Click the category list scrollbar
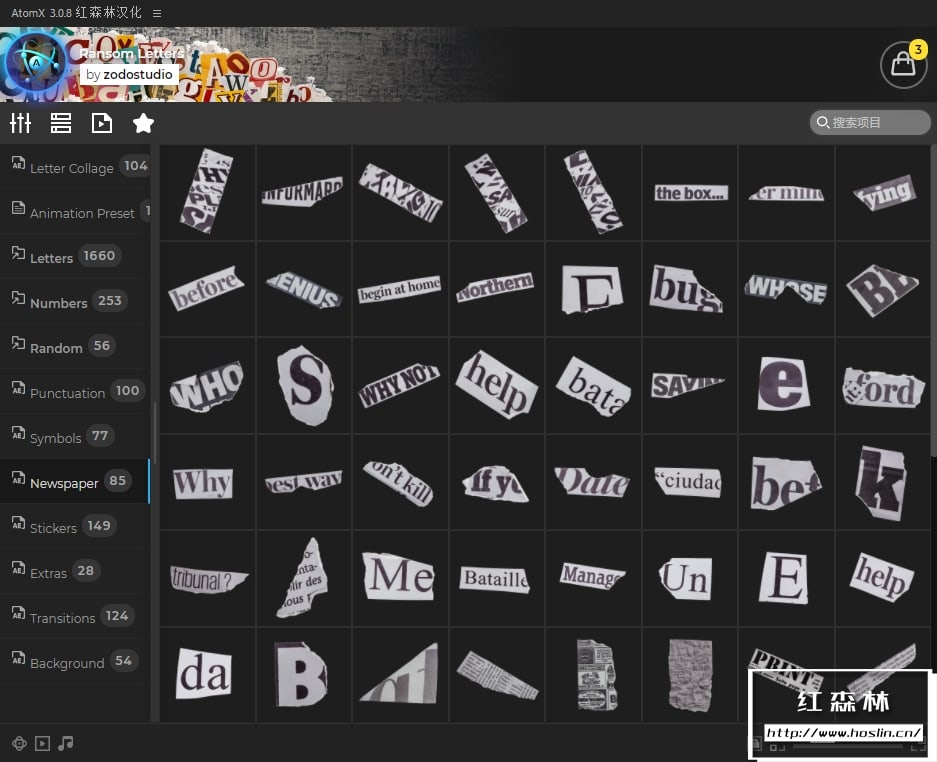 point(155,433)
